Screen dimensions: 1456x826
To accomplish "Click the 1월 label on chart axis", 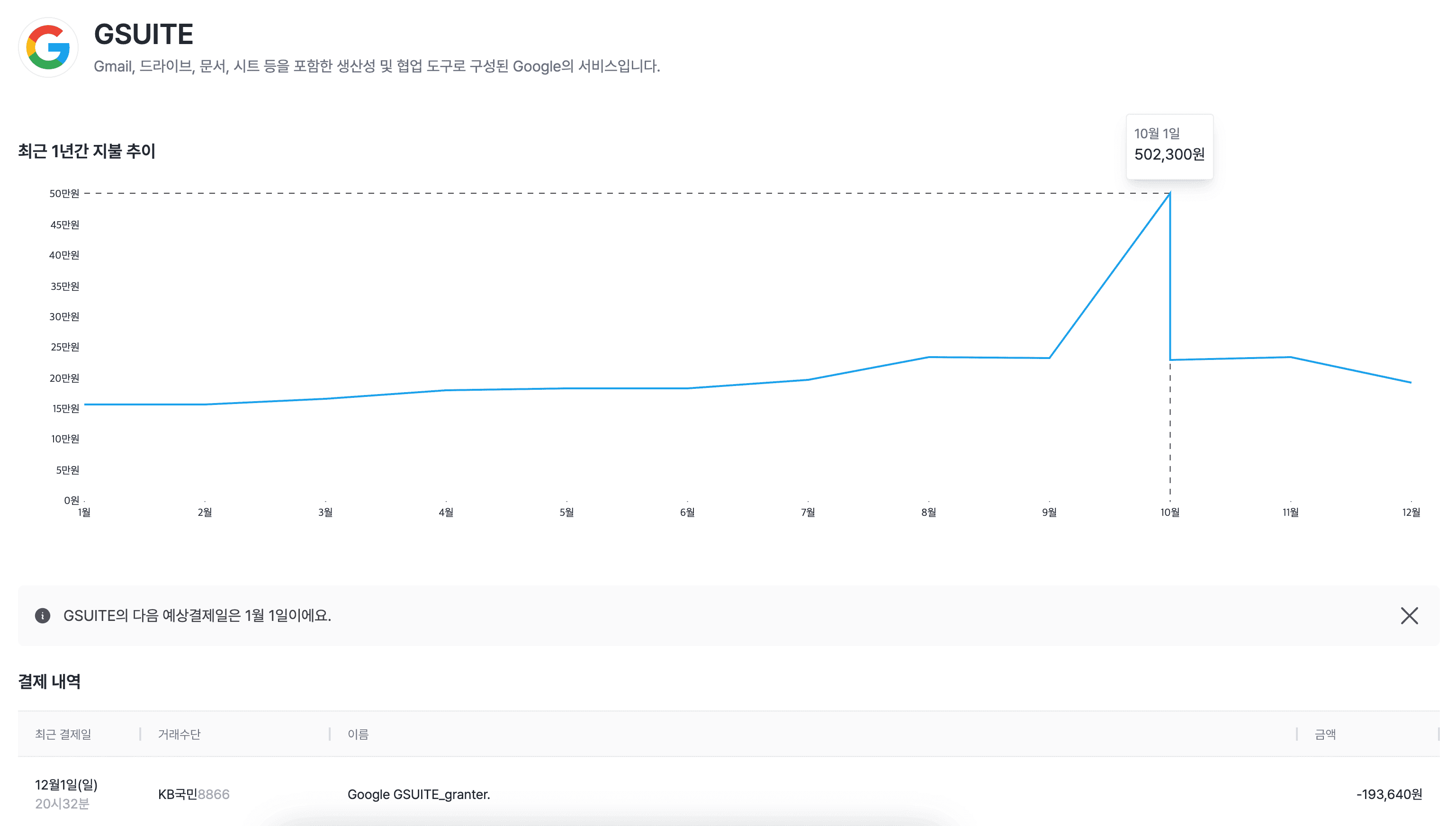I will [x=84, y=512].
